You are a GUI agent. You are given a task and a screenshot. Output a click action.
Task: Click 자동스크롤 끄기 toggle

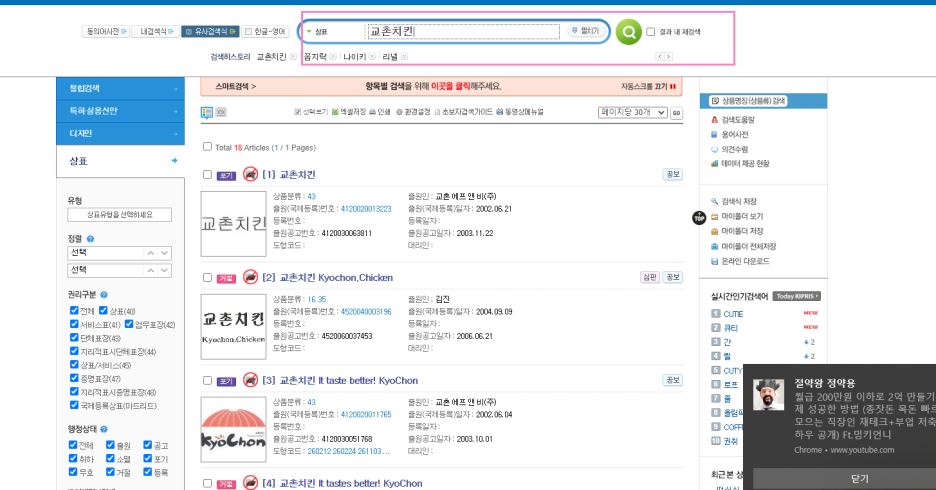coord(648,87)
